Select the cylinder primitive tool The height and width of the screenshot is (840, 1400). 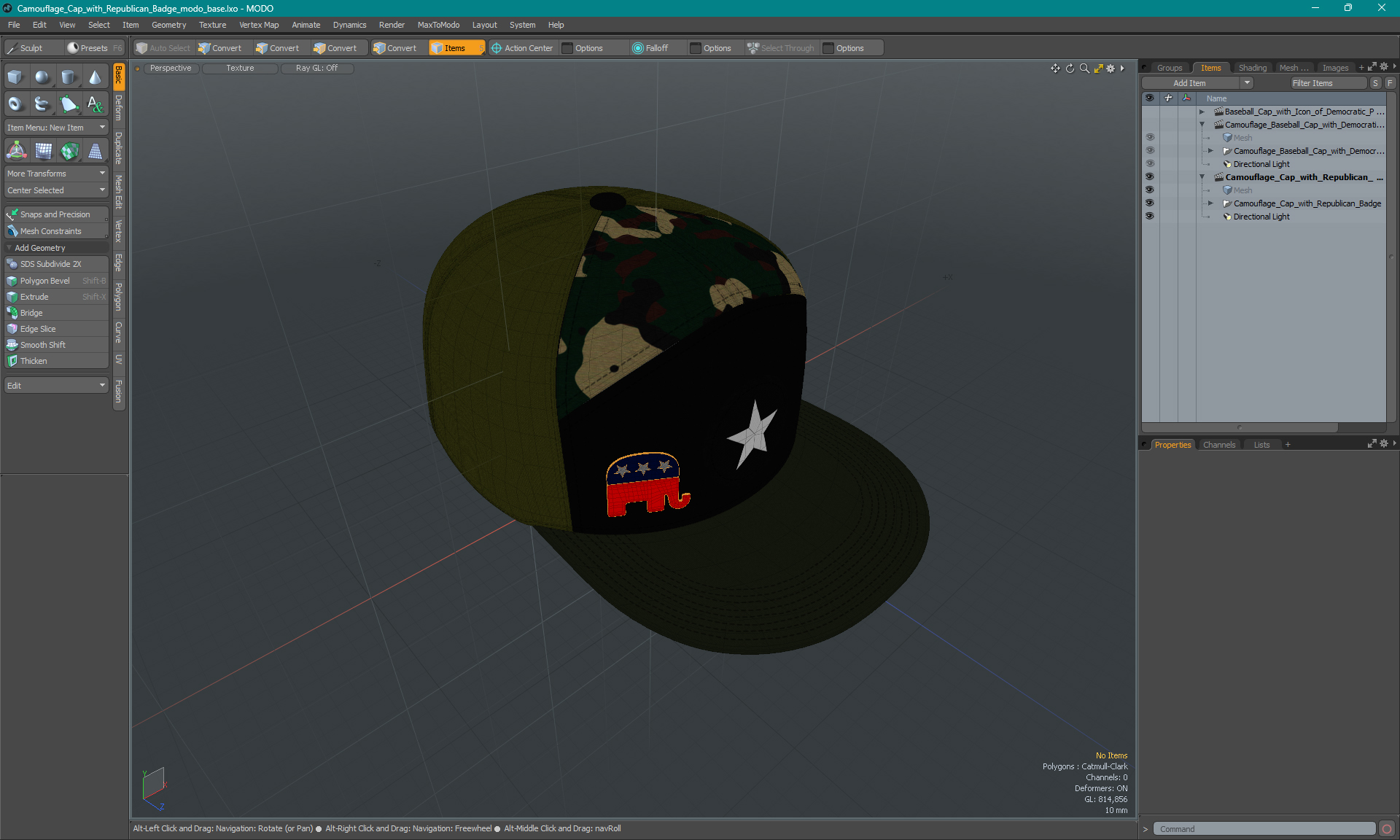[x=69, y=77]
